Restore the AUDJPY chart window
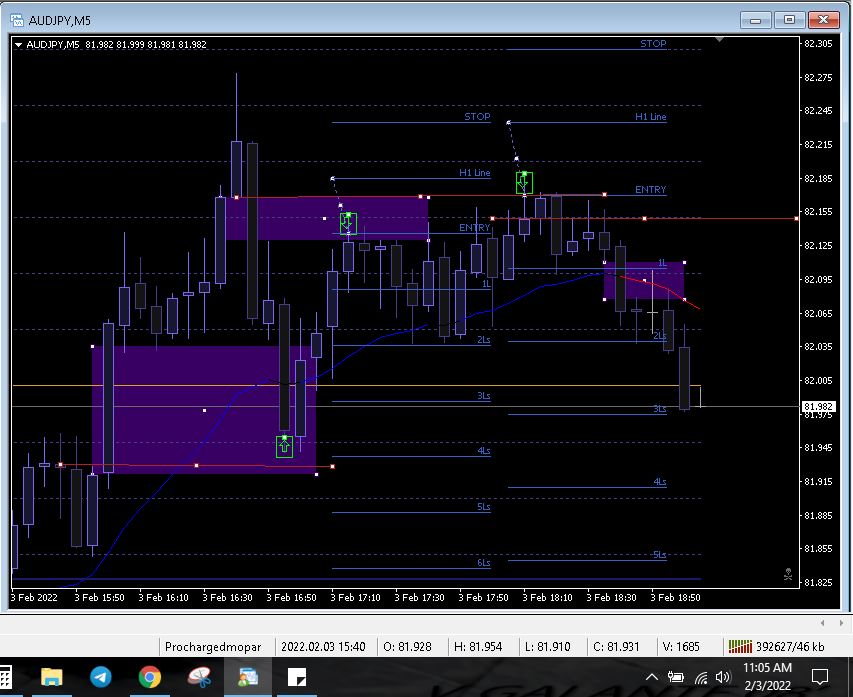 [x=789, y=19]
